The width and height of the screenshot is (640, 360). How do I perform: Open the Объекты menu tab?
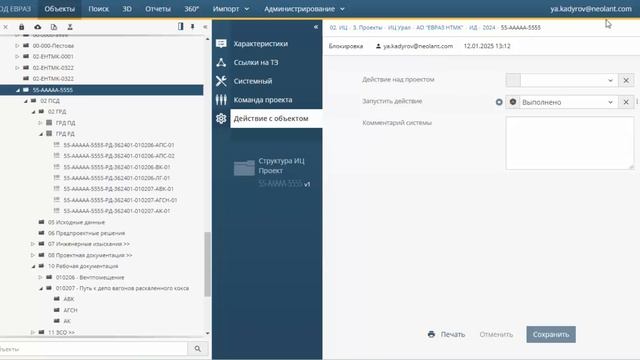(60, 9)
